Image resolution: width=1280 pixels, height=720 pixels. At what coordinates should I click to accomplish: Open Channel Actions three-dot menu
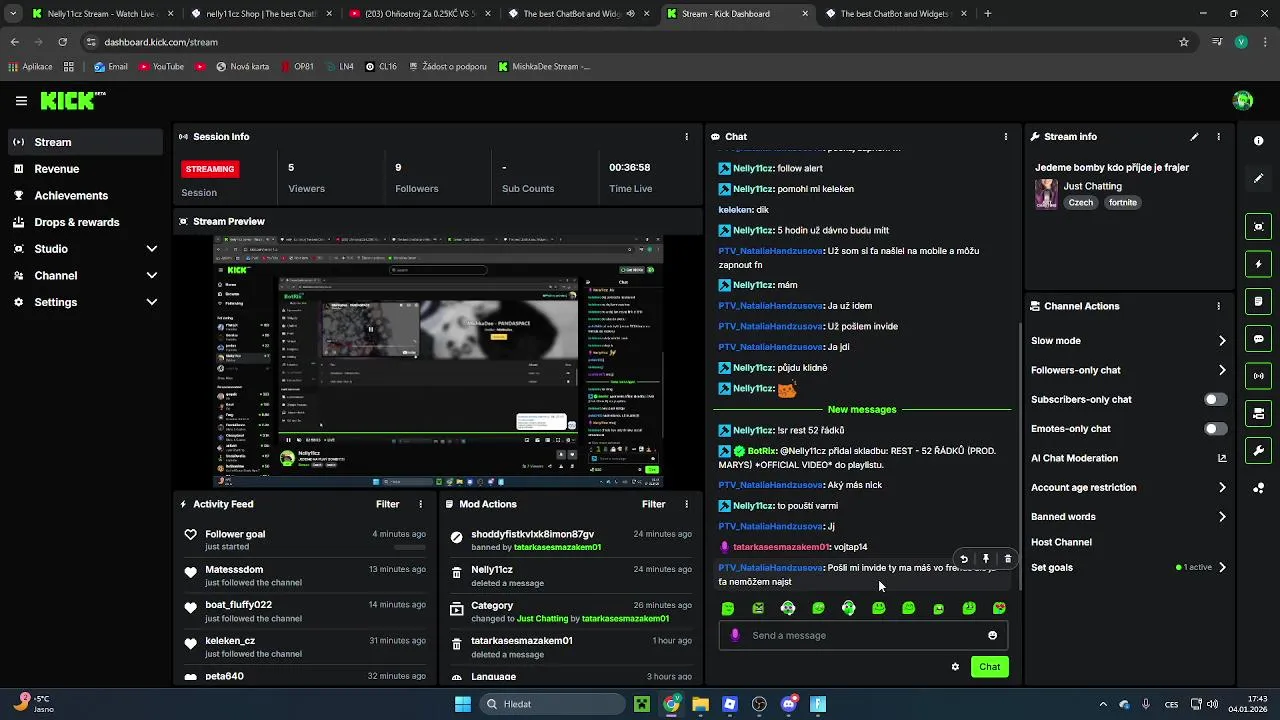(1218, 306)
